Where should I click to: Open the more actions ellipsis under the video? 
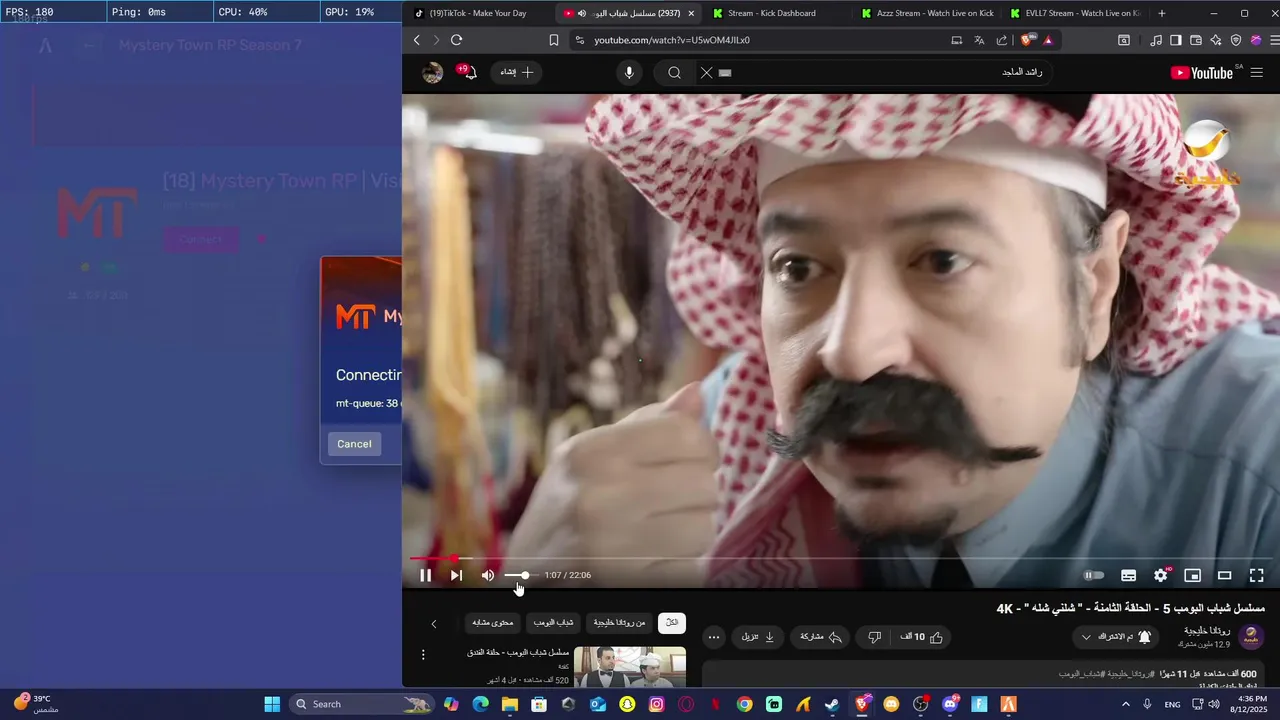tap(713, 637)
